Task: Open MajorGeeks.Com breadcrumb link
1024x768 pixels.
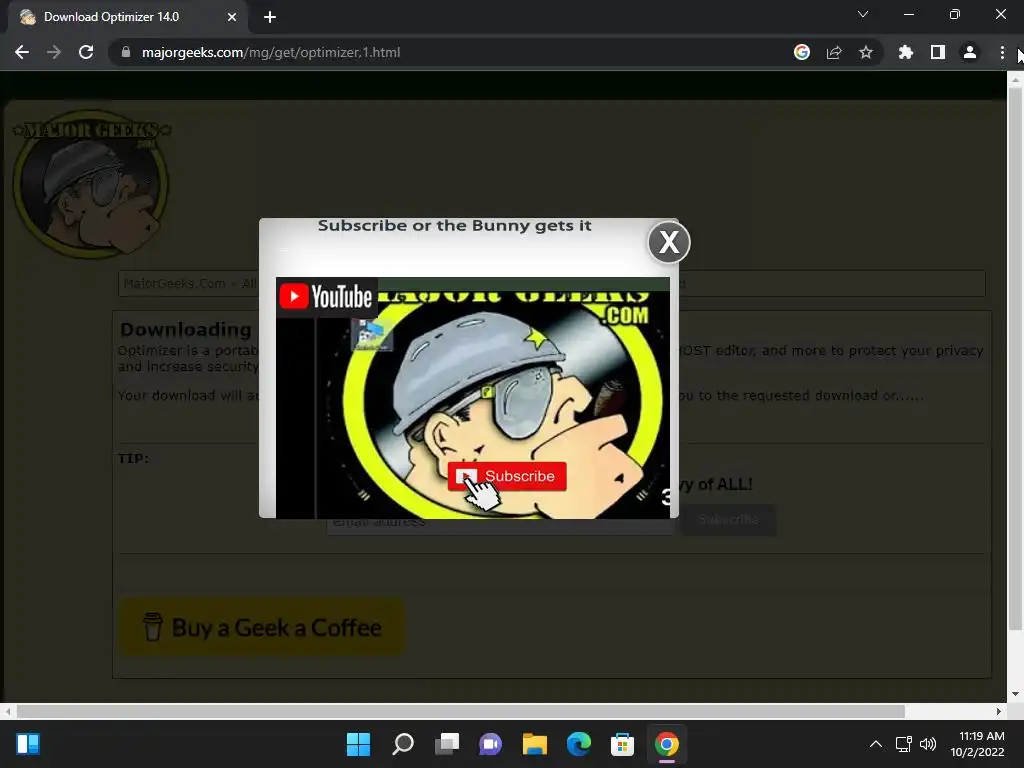Action: [x=174, y=283]
